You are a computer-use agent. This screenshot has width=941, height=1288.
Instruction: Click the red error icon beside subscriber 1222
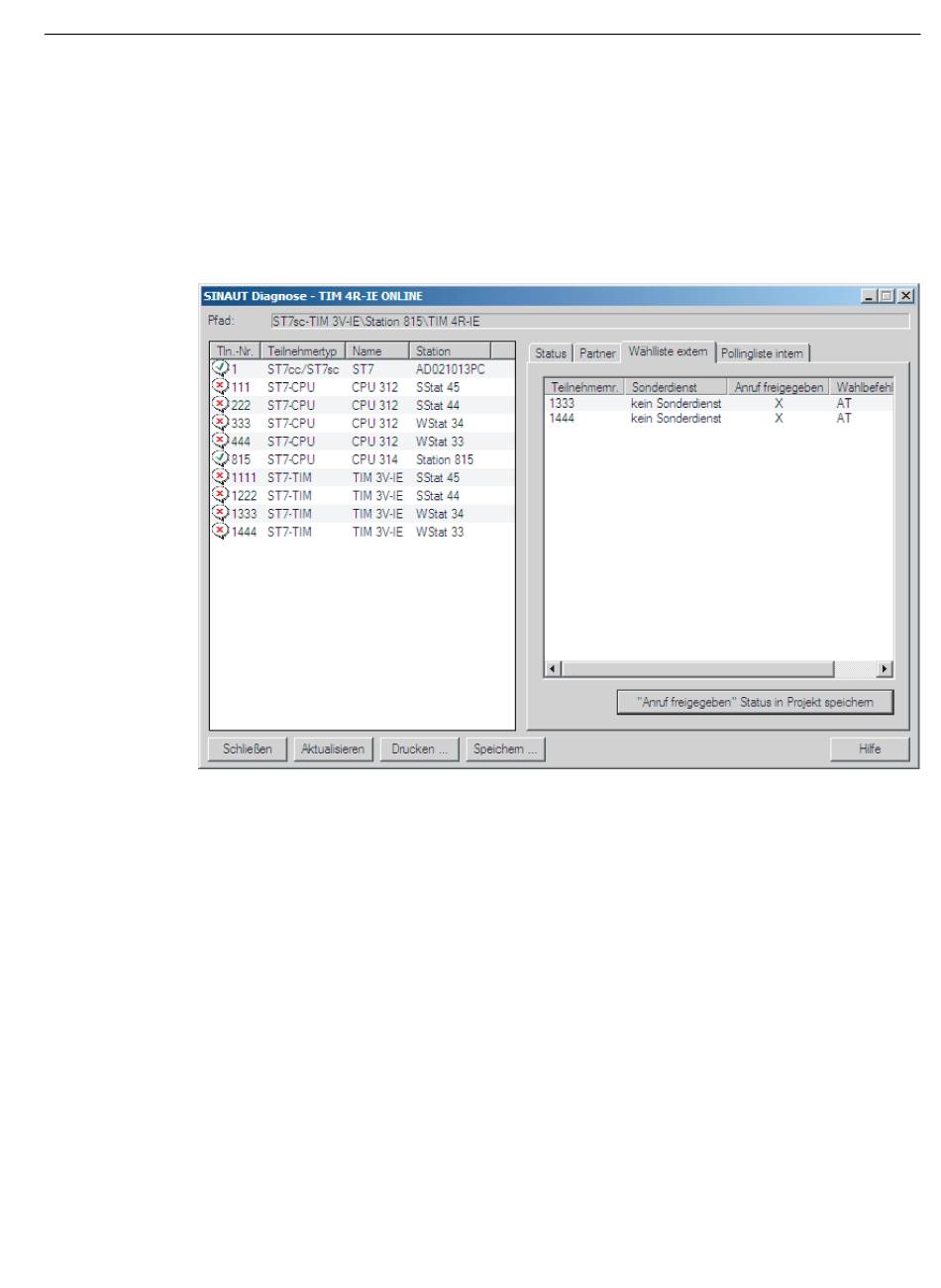[x=220, y=495]
